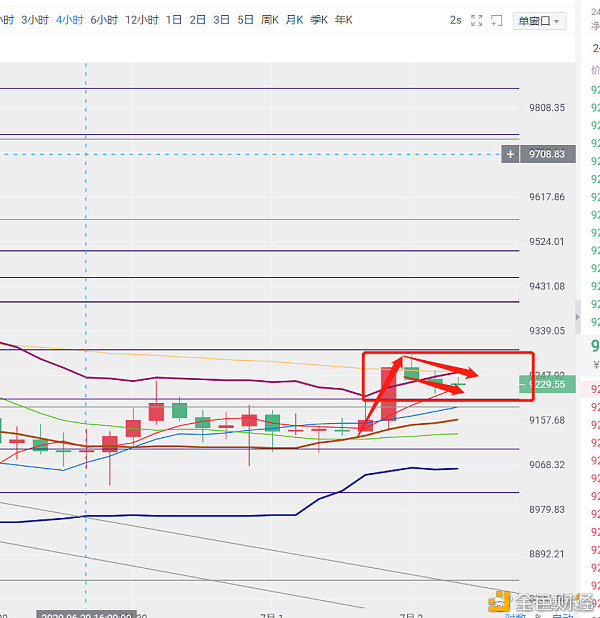Switch to weekly 周K chart
Screen dimensions: 600x618
pyautogui.click(x=270, y=20)
